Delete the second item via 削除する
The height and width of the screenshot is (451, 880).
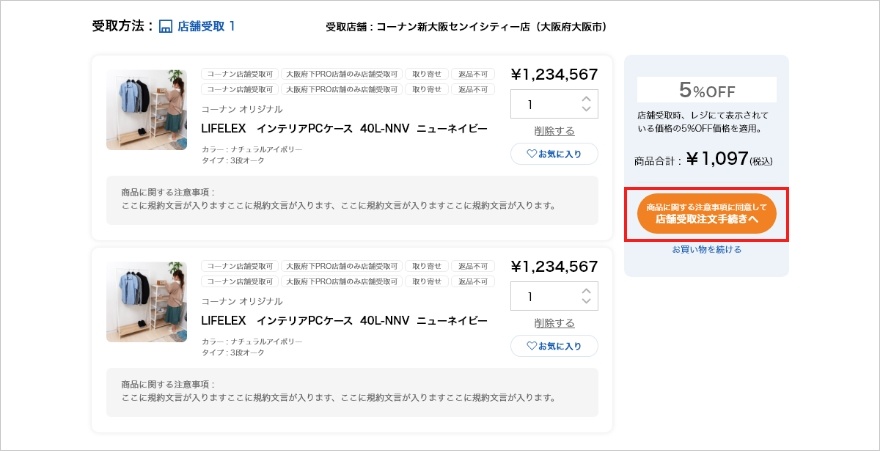click(x=554, y=323)
